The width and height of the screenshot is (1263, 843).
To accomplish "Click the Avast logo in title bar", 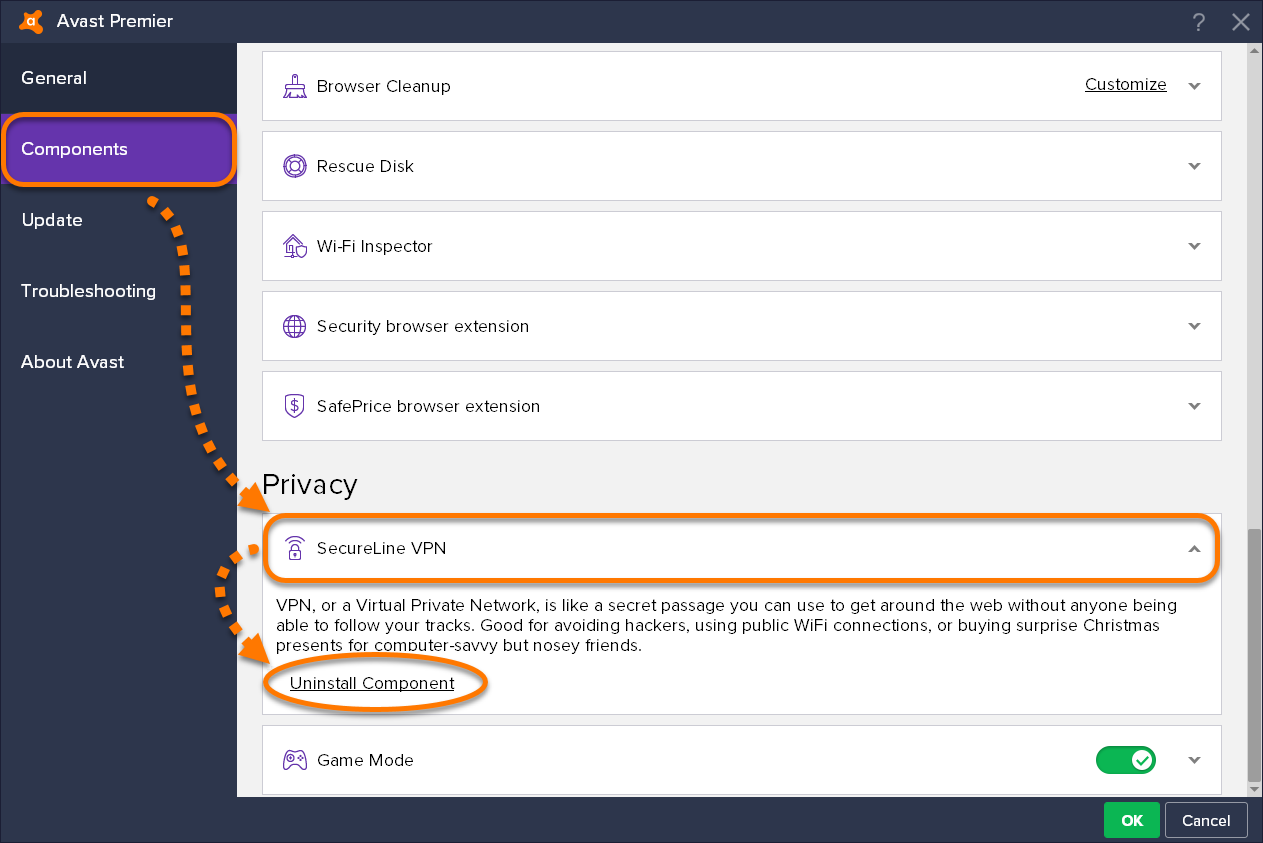I will tap(31, 21).
